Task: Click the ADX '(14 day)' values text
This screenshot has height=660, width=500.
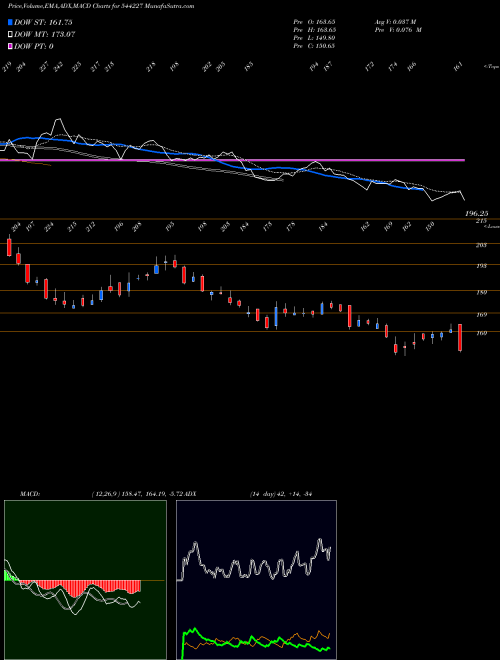Action: pyautogui.click(x=280, y=494)
